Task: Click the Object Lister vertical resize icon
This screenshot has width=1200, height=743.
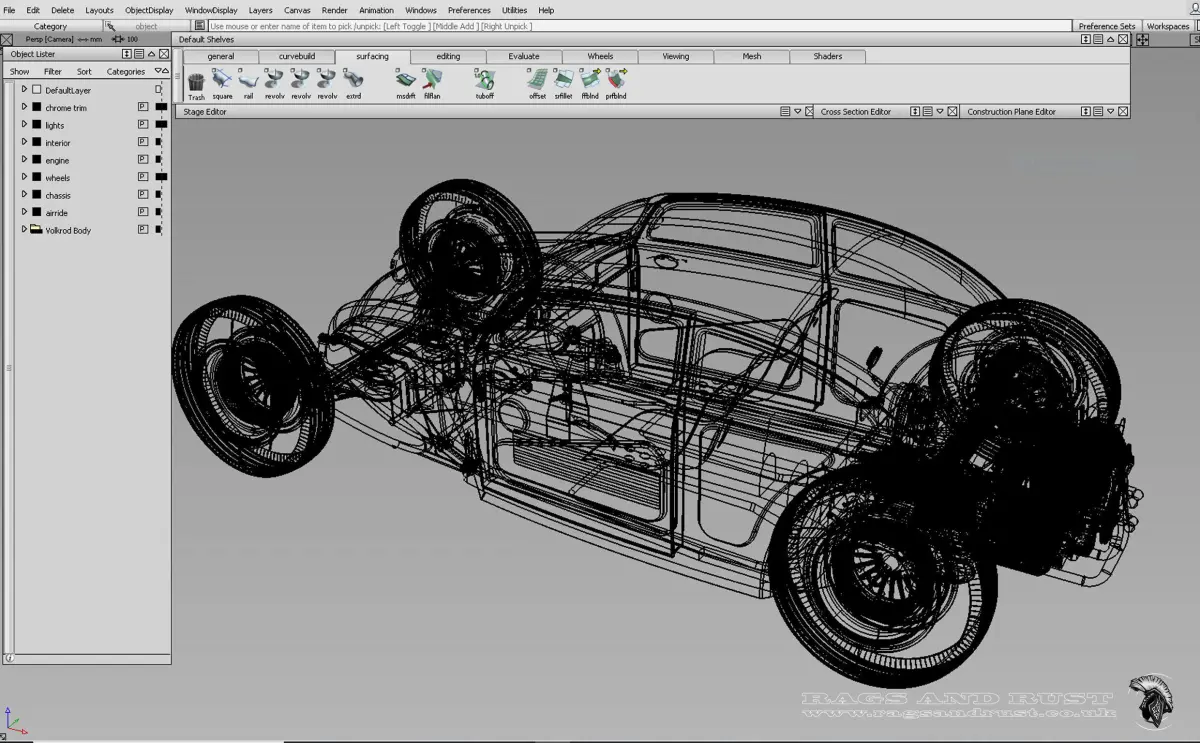Action: pos(127,54)
